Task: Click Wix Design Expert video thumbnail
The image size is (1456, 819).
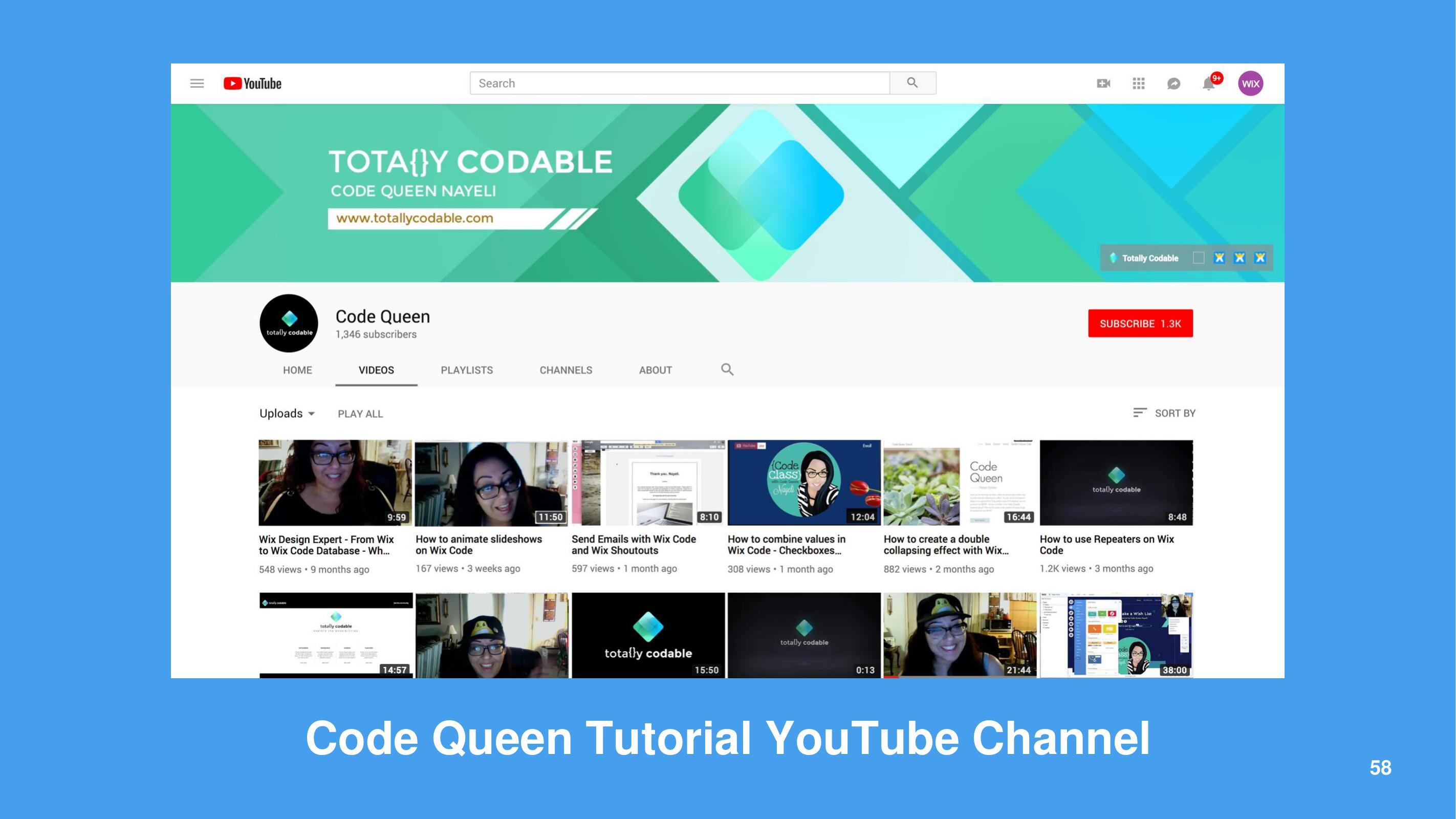Action: tap(335, 482)
